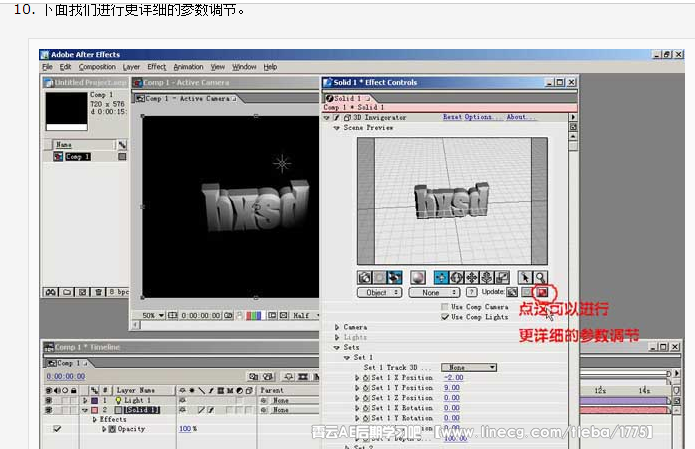Image resolution: width=695 pixels, height=449 pixels.
Task: Expand Set 1 X Position property
Action: [357, 378]
